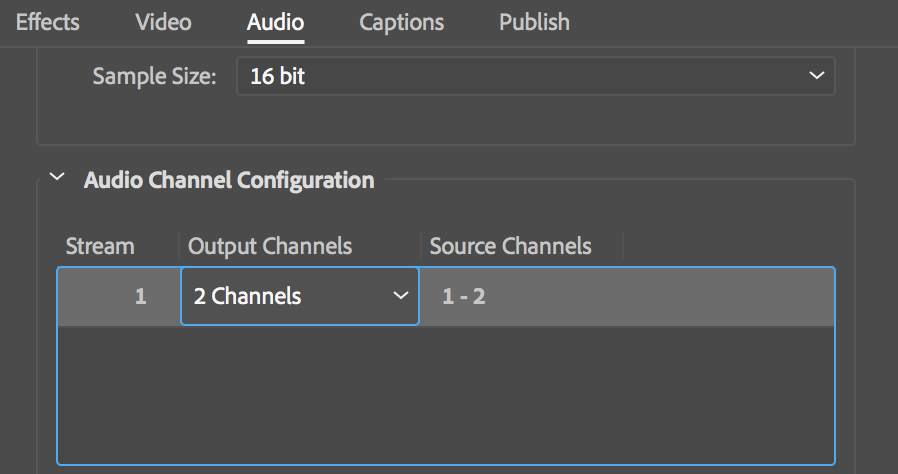Image resolution: width=898 pixels, height=474 pixels.
Task: Click the Audio Channel Configuration heading
Action: 229,181
